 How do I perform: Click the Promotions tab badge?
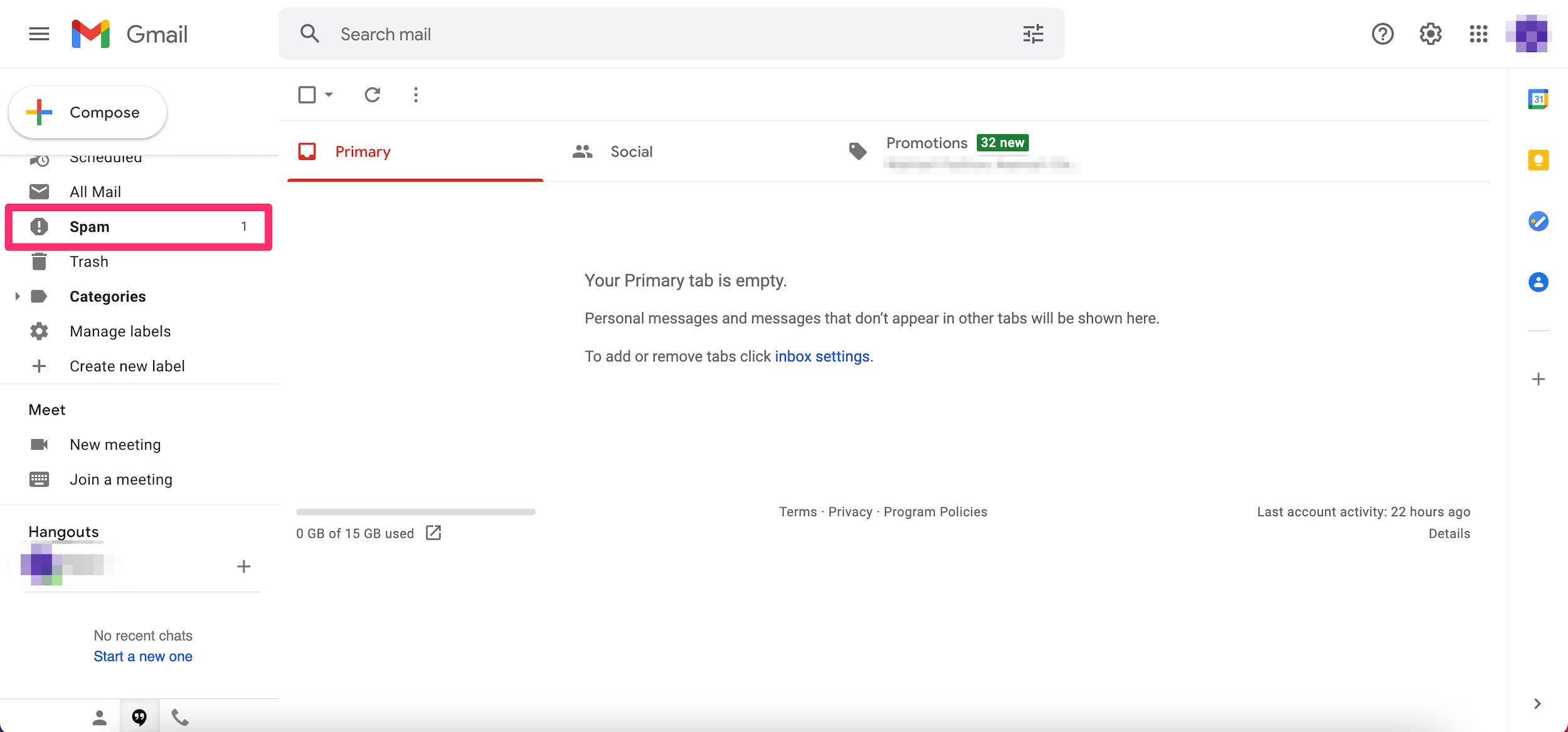pyautogui.click(x=1000, y=141)
